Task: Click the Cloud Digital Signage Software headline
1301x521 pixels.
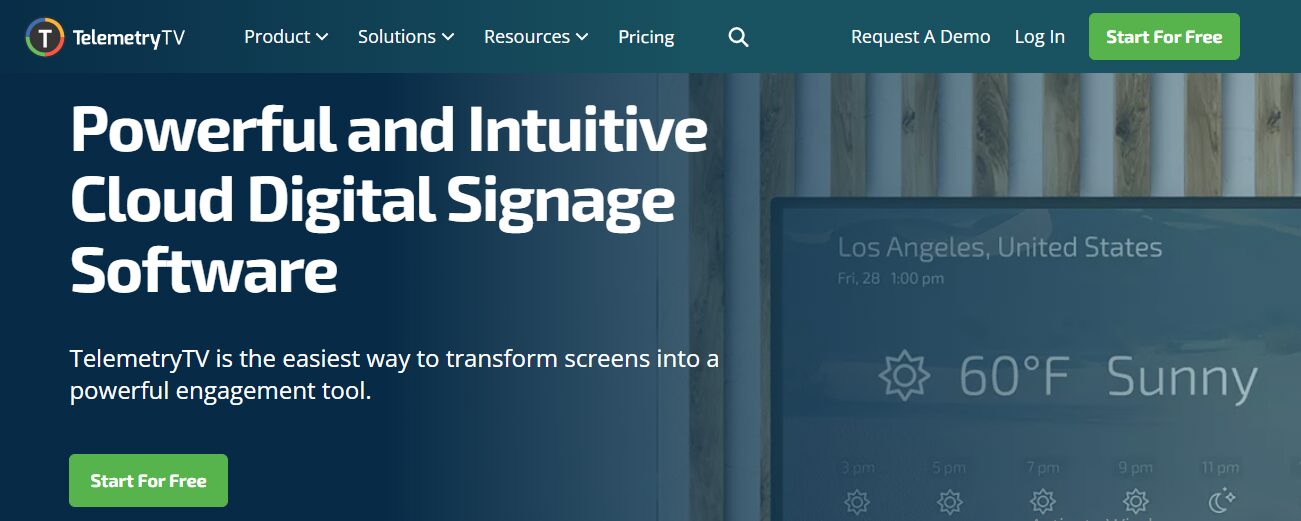Action: pyautogui.click(x=372, y=200)
